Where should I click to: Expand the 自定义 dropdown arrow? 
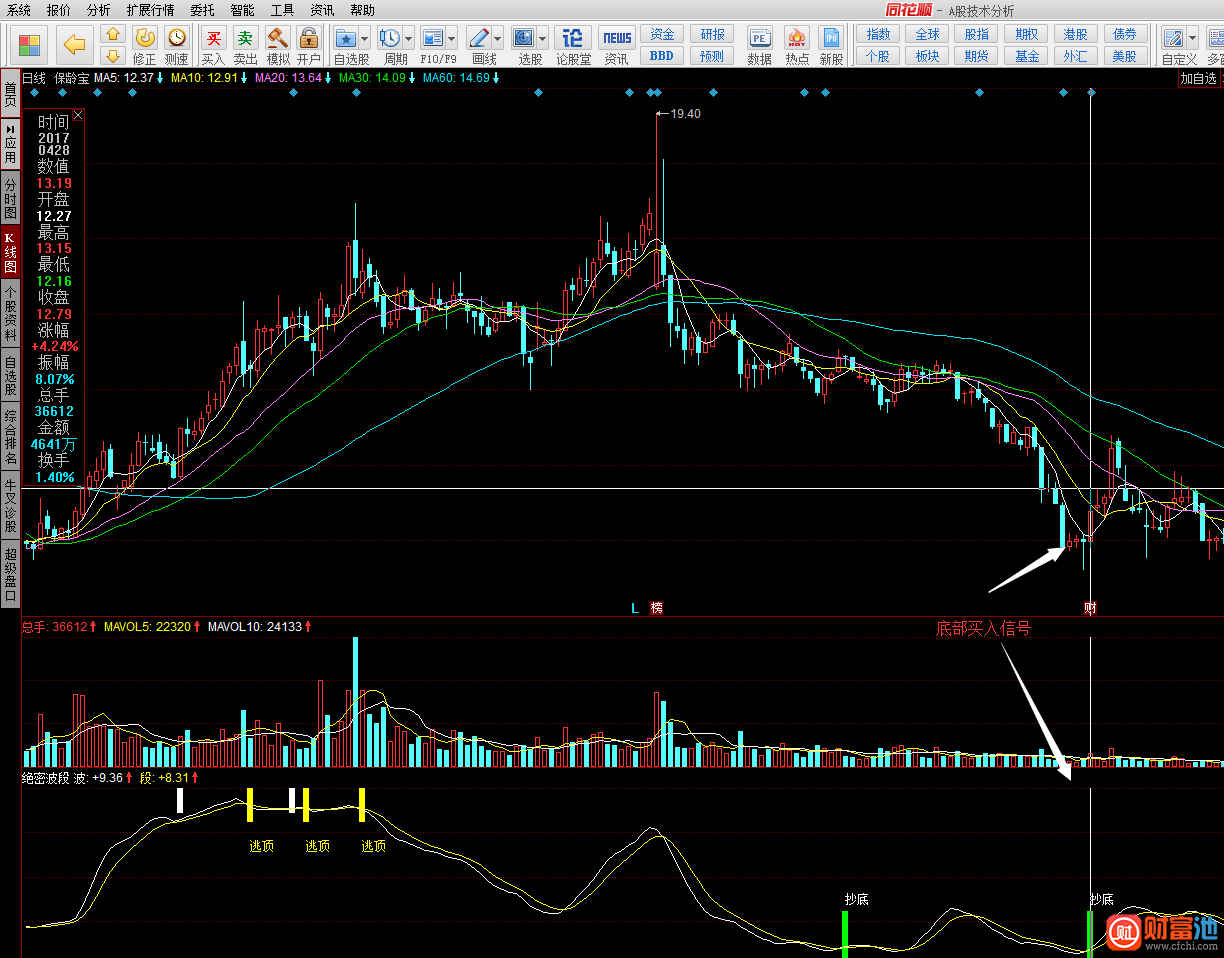[1192, 39]
